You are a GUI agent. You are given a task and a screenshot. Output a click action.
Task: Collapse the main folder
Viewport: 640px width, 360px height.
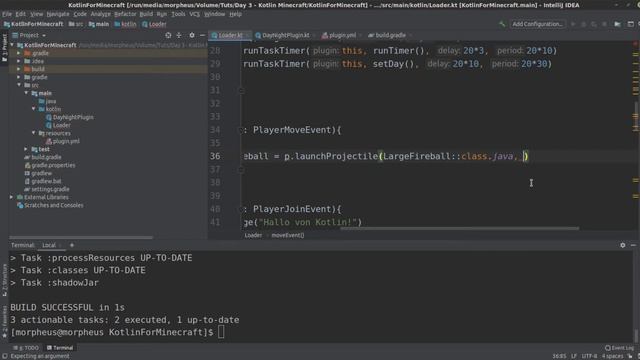coord(27,93)
